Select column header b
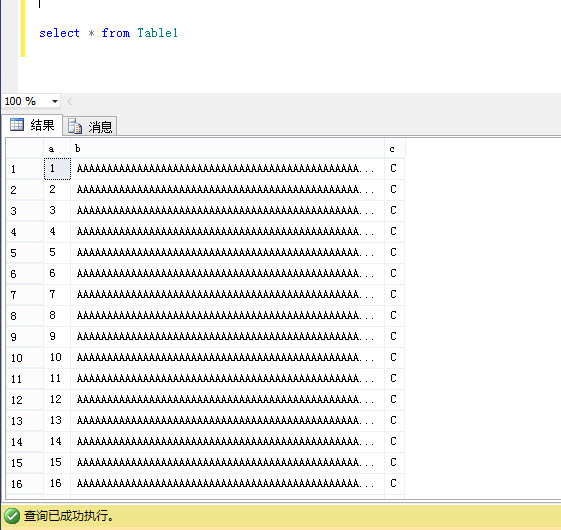The image size is (561, 530). pyautogui.click(x=228, y=149)
